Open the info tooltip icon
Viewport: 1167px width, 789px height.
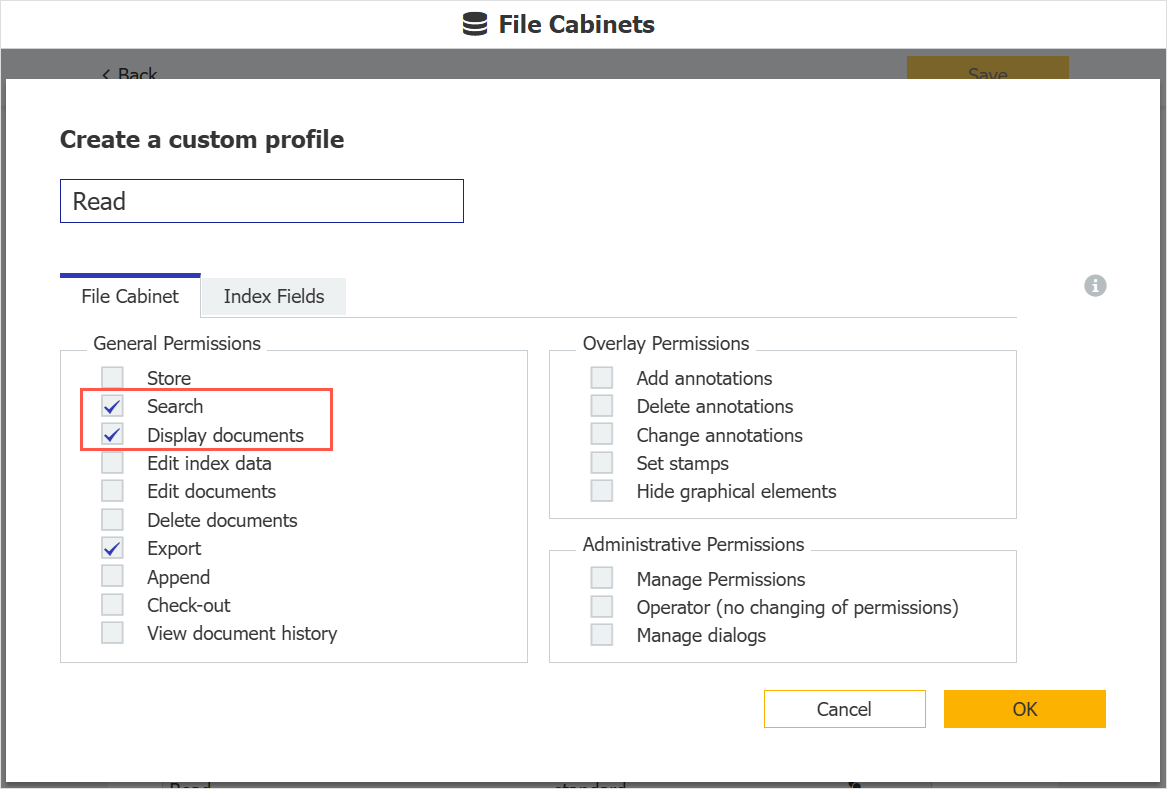pyautogui.click(x=1095, y=286)
